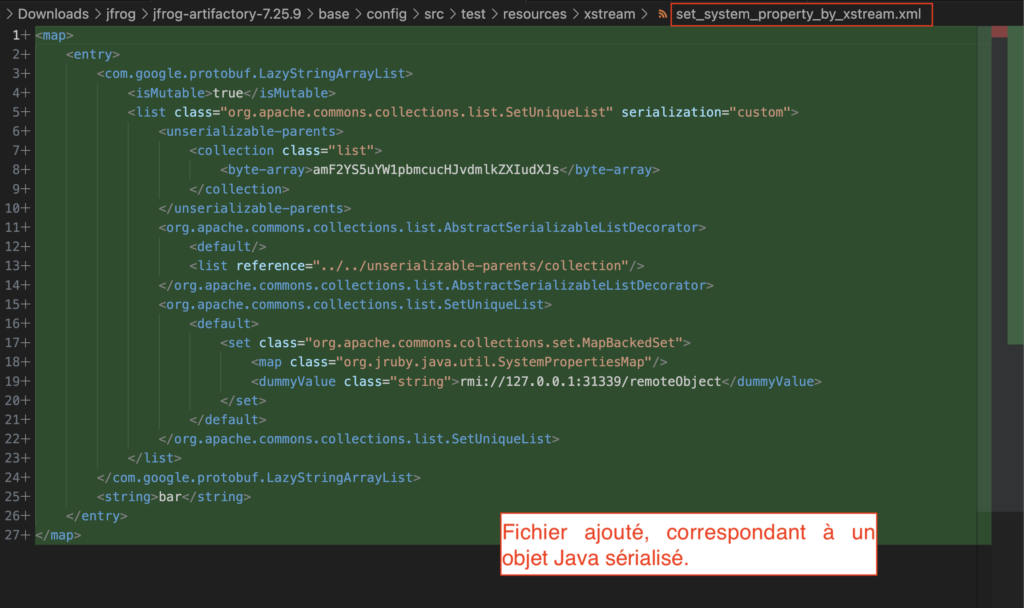Click chevron between test and resources
Image resolution: width=1024 pixels, height=608 pixels.
[494, 14]
